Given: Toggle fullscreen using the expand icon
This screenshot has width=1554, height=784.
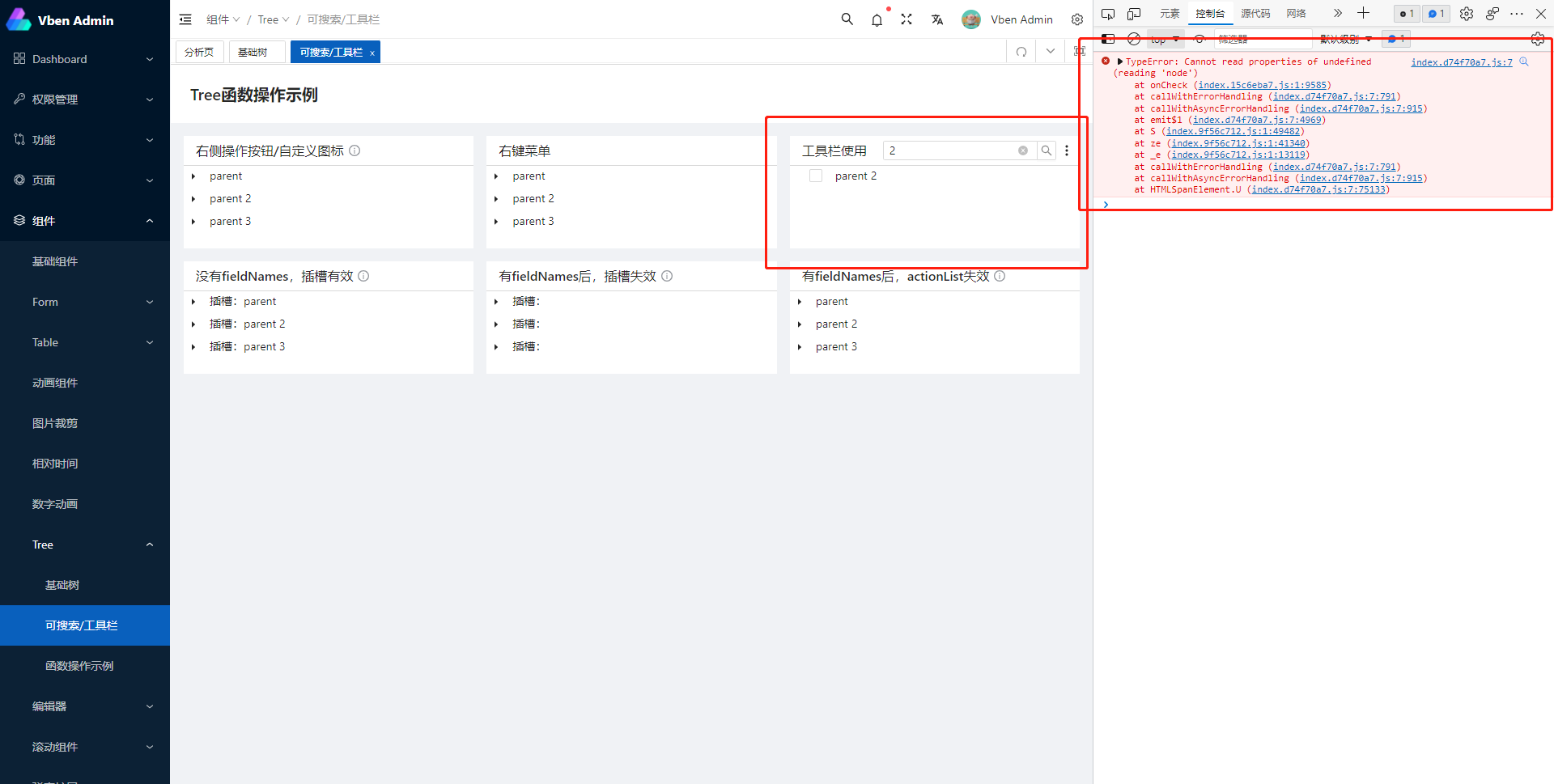Looking at the screenshot, I should [906, 19].
